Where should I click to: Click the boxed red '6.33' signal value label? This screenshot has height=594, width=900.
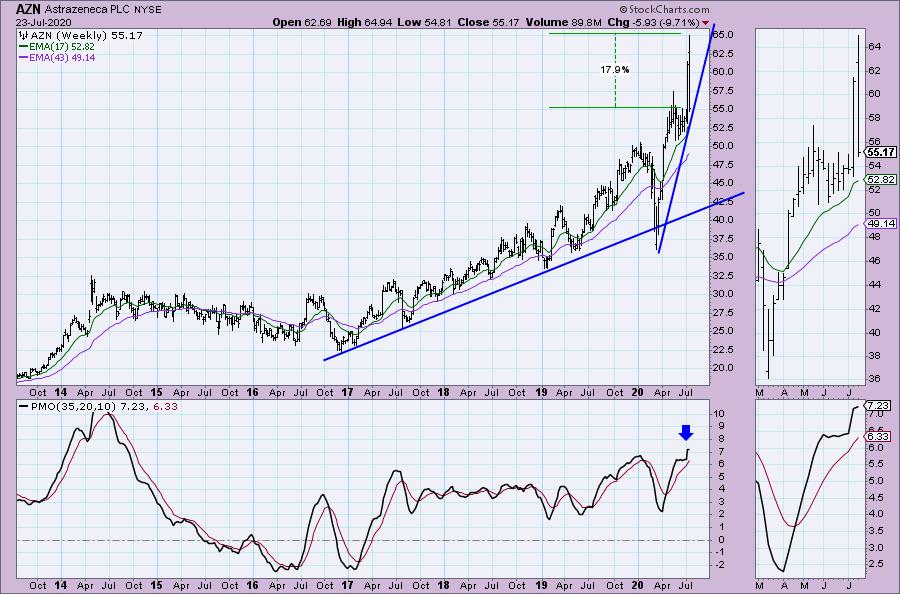pyautogui.click(x=879, y=436)
